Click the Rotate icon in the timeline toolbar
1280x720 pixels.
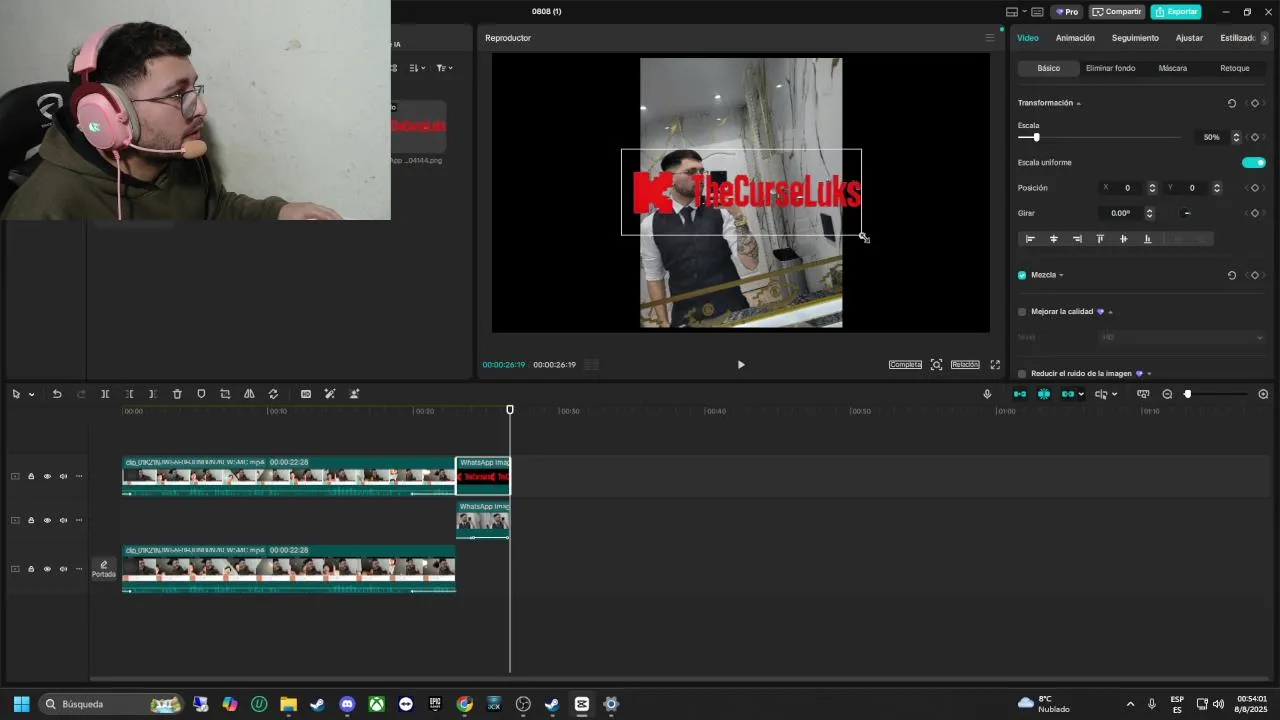point(273,394)
